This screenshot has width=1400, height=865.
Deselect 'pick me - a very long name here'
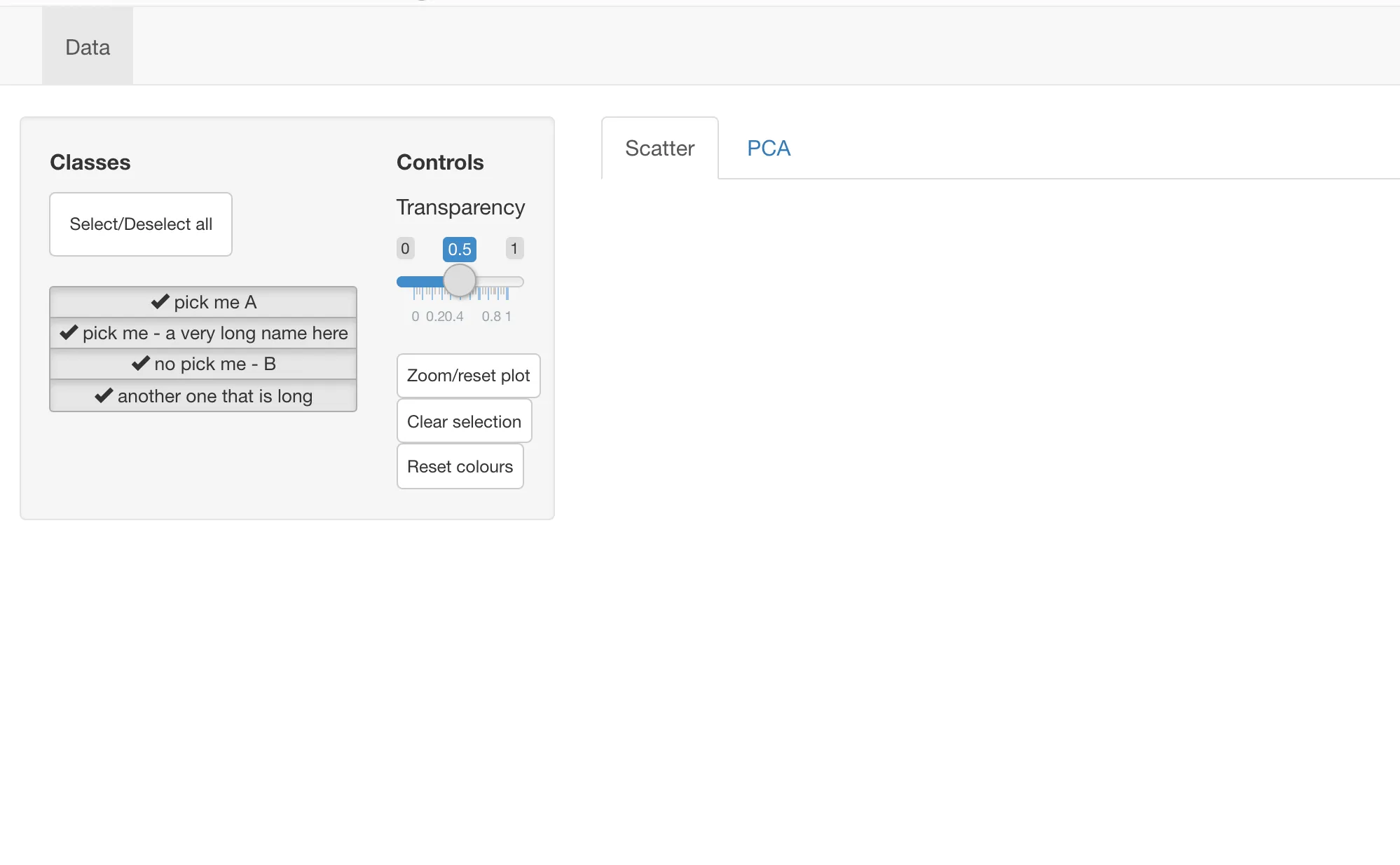click(215, 333)
